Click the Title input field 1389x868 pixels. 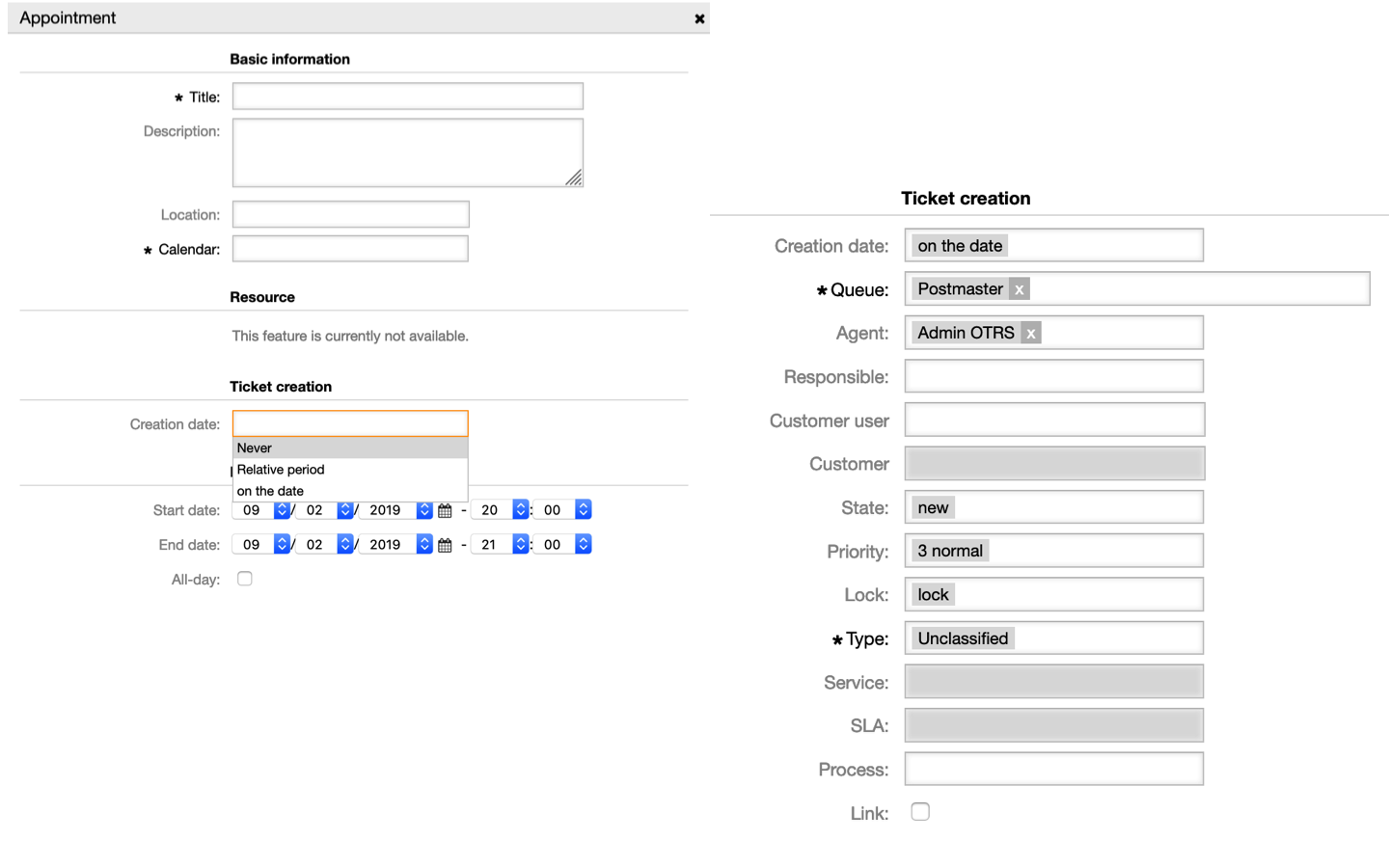407,96
